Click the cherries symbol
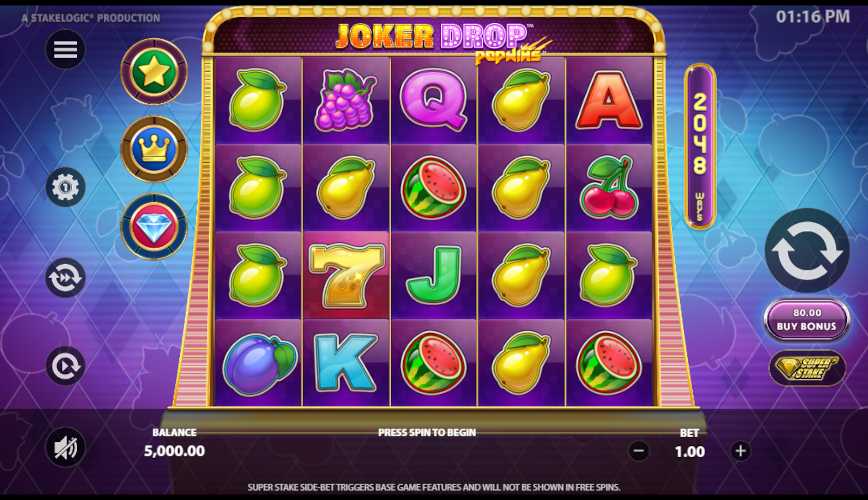This screenshot has width=868, height=500. point(607,187)
